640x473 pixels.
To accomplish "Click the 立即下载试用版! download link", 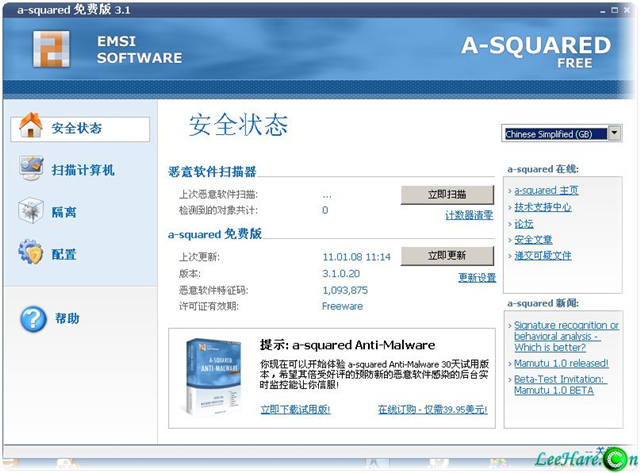I will click(x=296, y=409).
